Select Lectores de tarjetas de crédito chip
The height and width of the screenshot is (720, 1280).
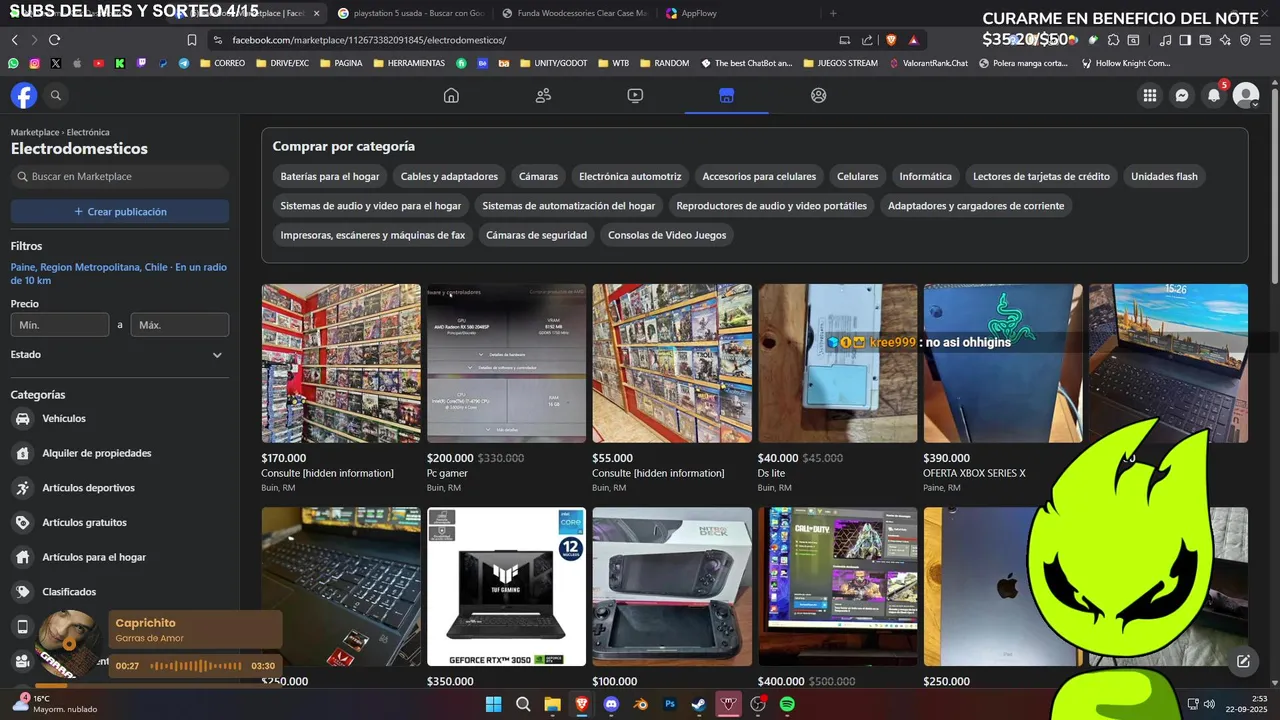pyautogui.click(x=1041, y=176)
